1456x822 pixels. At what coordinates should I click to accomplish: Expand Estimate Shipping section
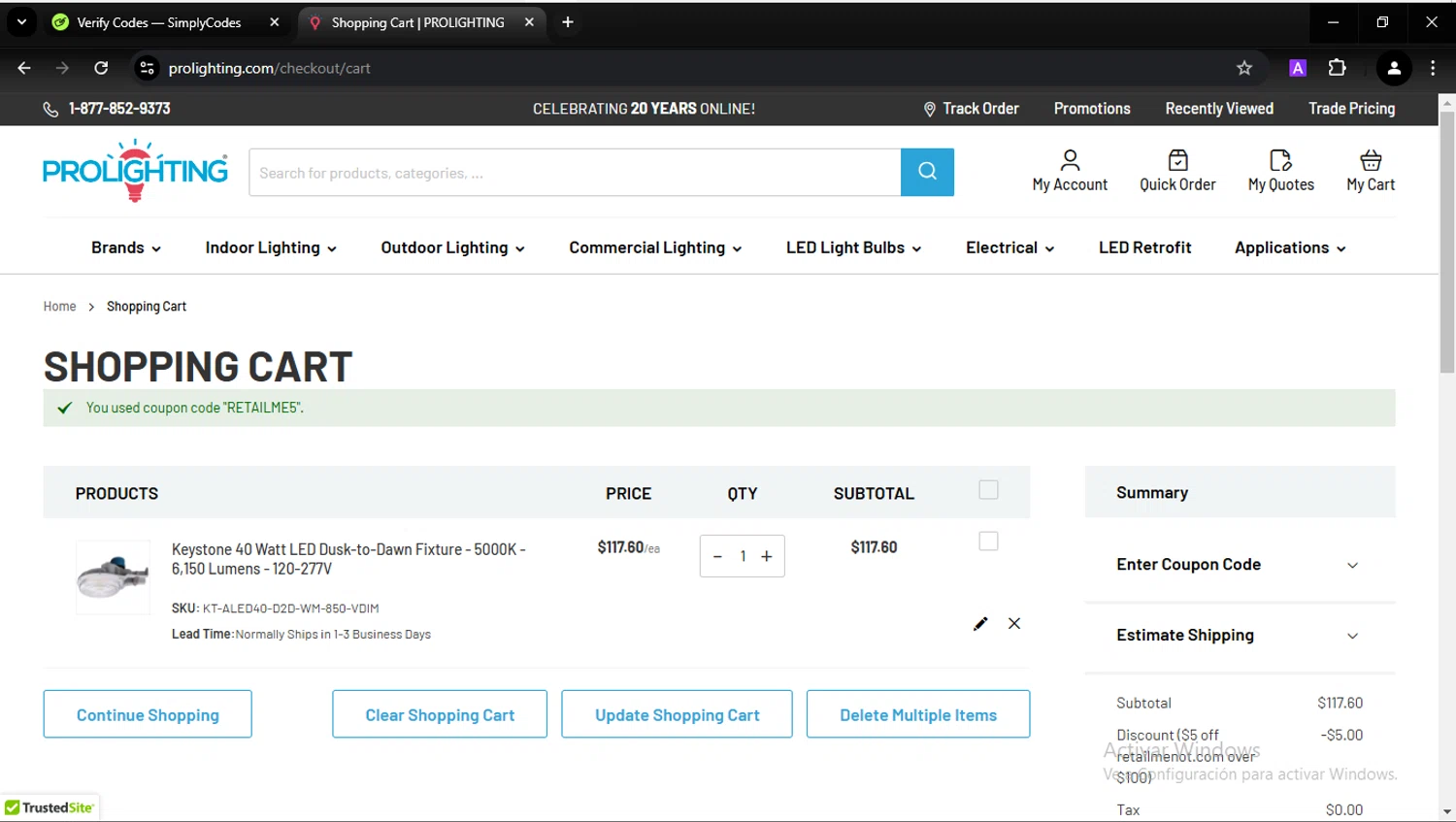[x=1239, y=636]
